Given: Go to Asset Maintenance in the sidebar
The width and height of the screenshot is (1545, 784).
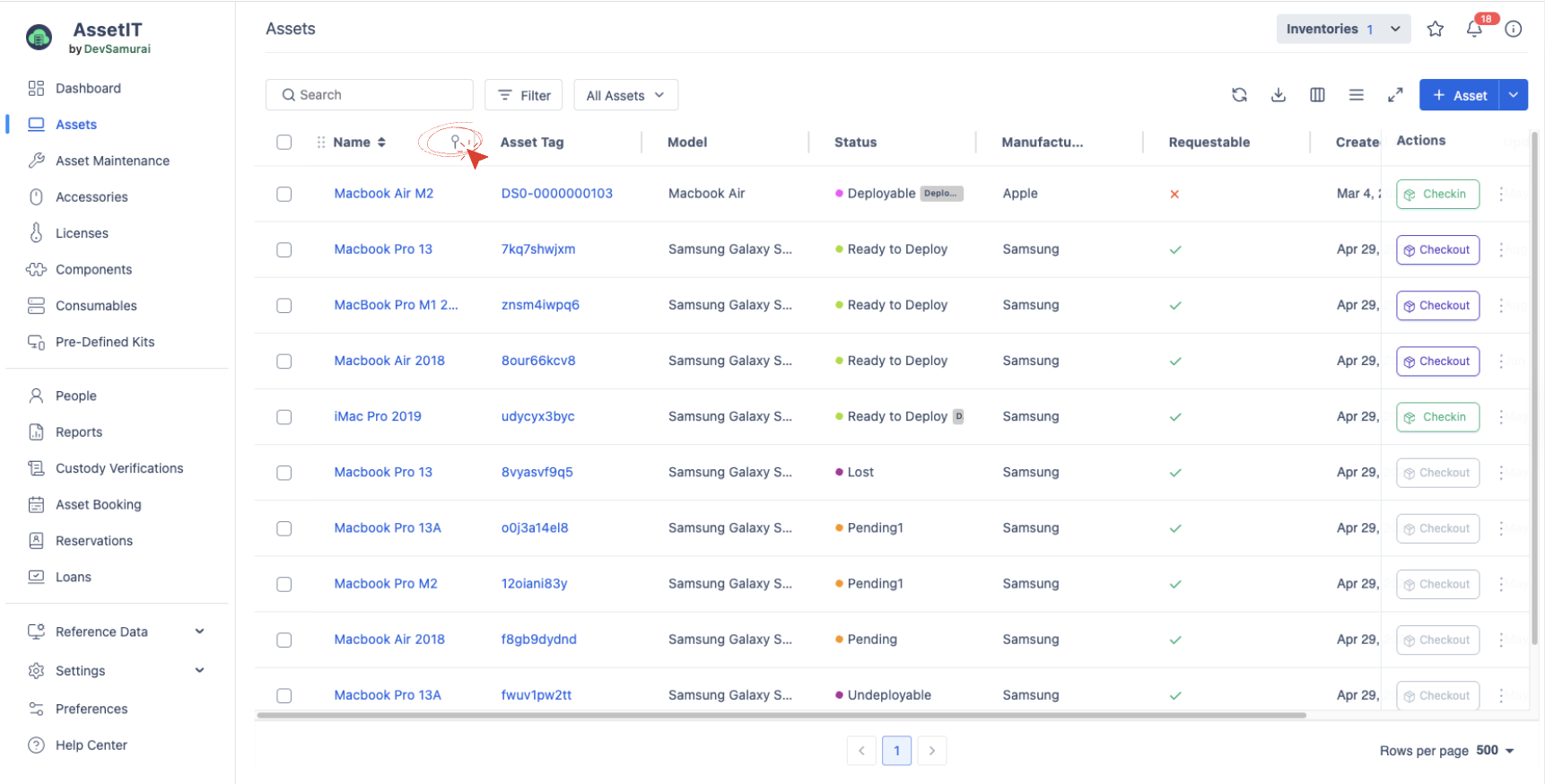Looking at the screenshot, I should pos(112,161).
